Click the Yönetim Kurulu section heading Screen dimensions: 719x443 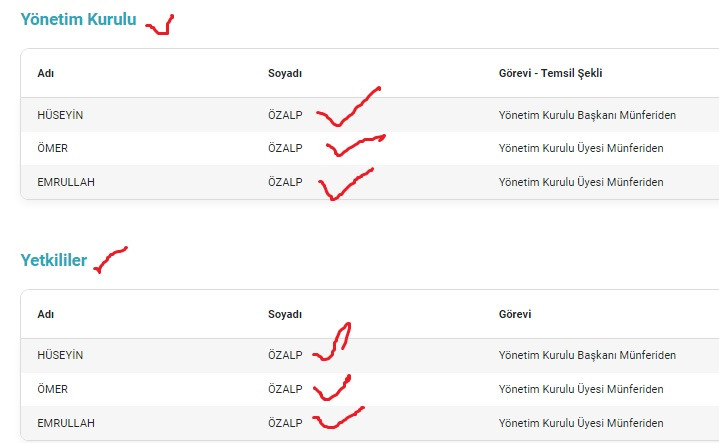[78, 19]
